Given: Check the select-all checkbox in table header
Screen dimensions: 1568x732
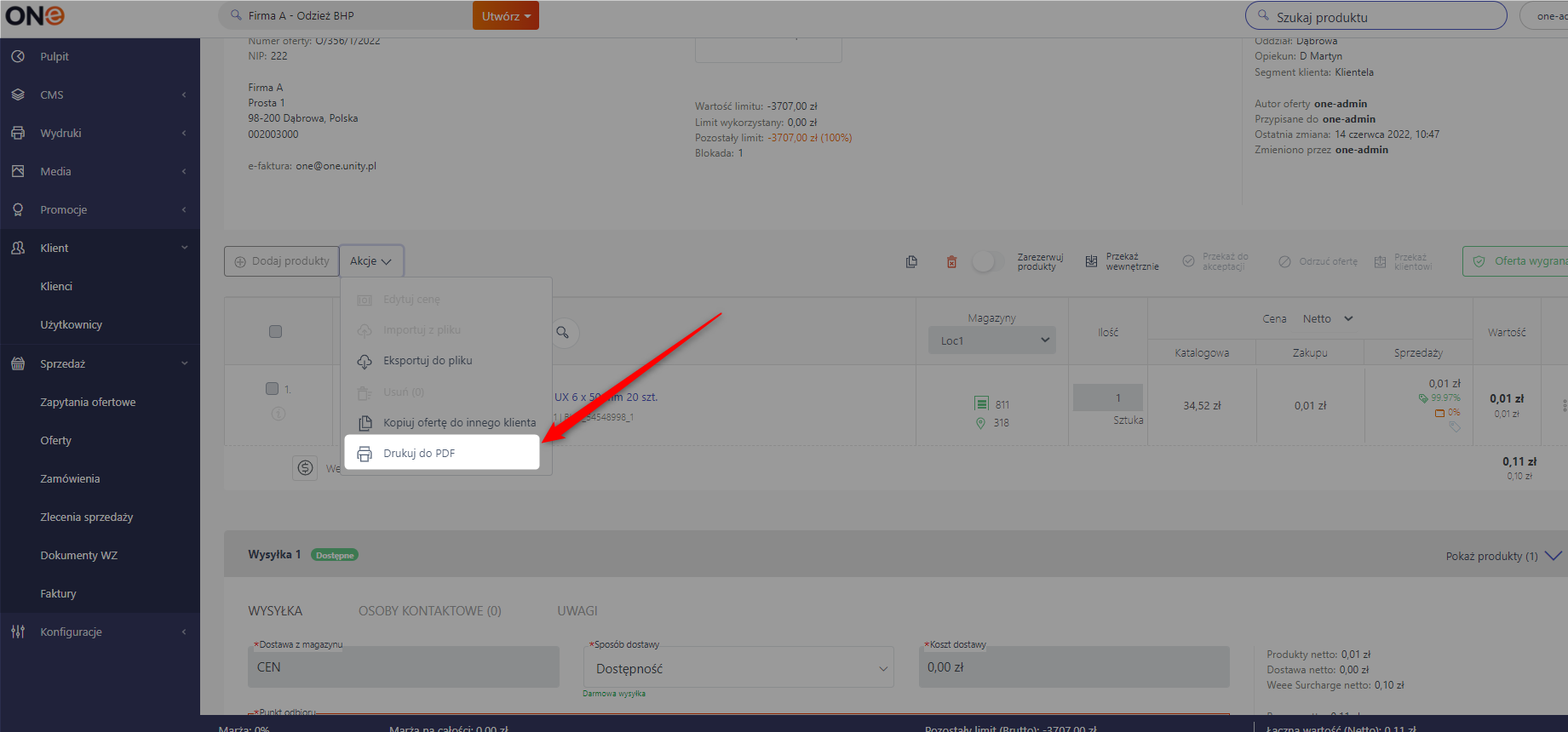Looking at the screenshot, I should pos(275,332).
